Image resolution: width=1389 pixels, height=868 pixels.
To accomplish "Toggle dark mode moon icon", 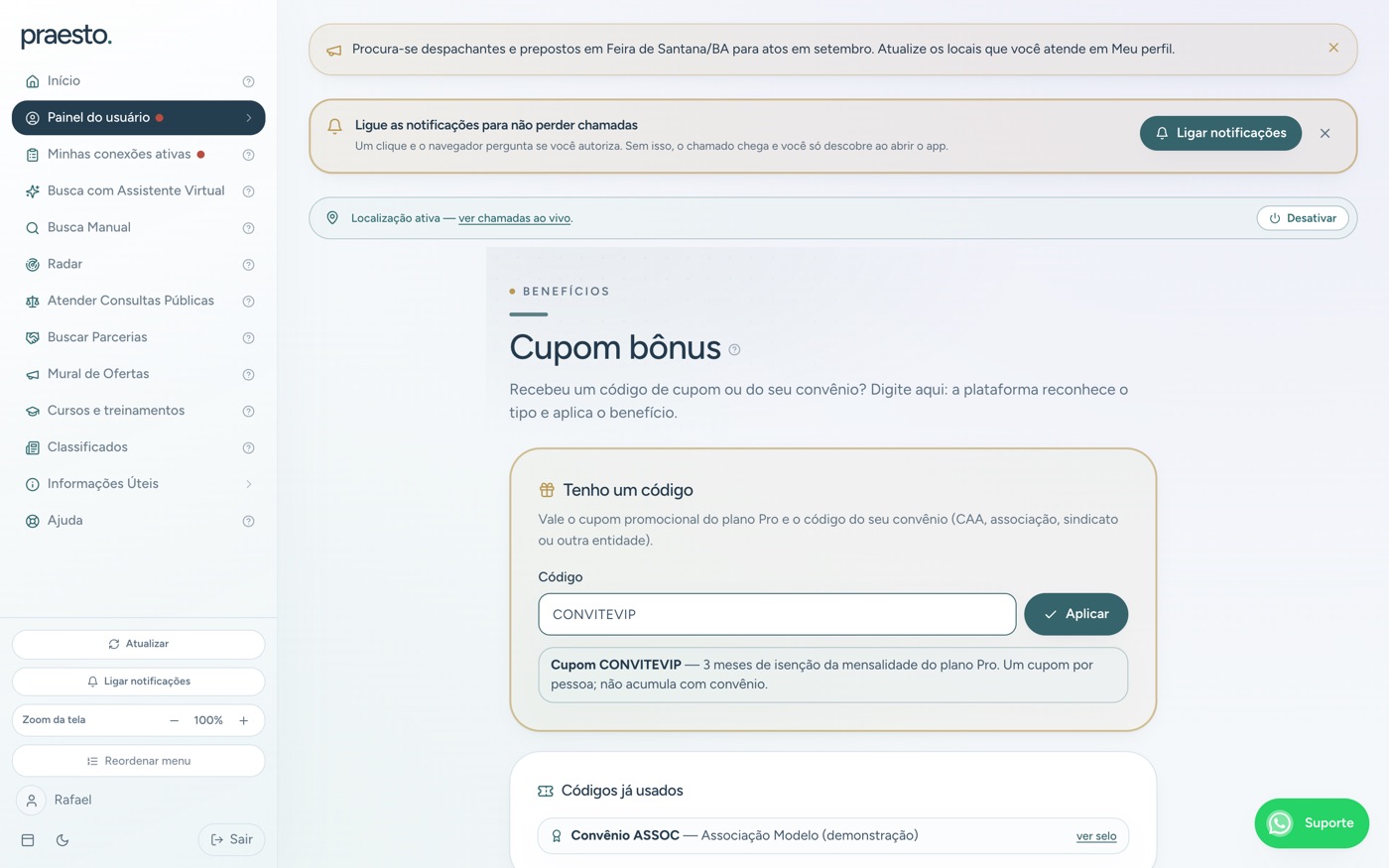I will (63, 840).
